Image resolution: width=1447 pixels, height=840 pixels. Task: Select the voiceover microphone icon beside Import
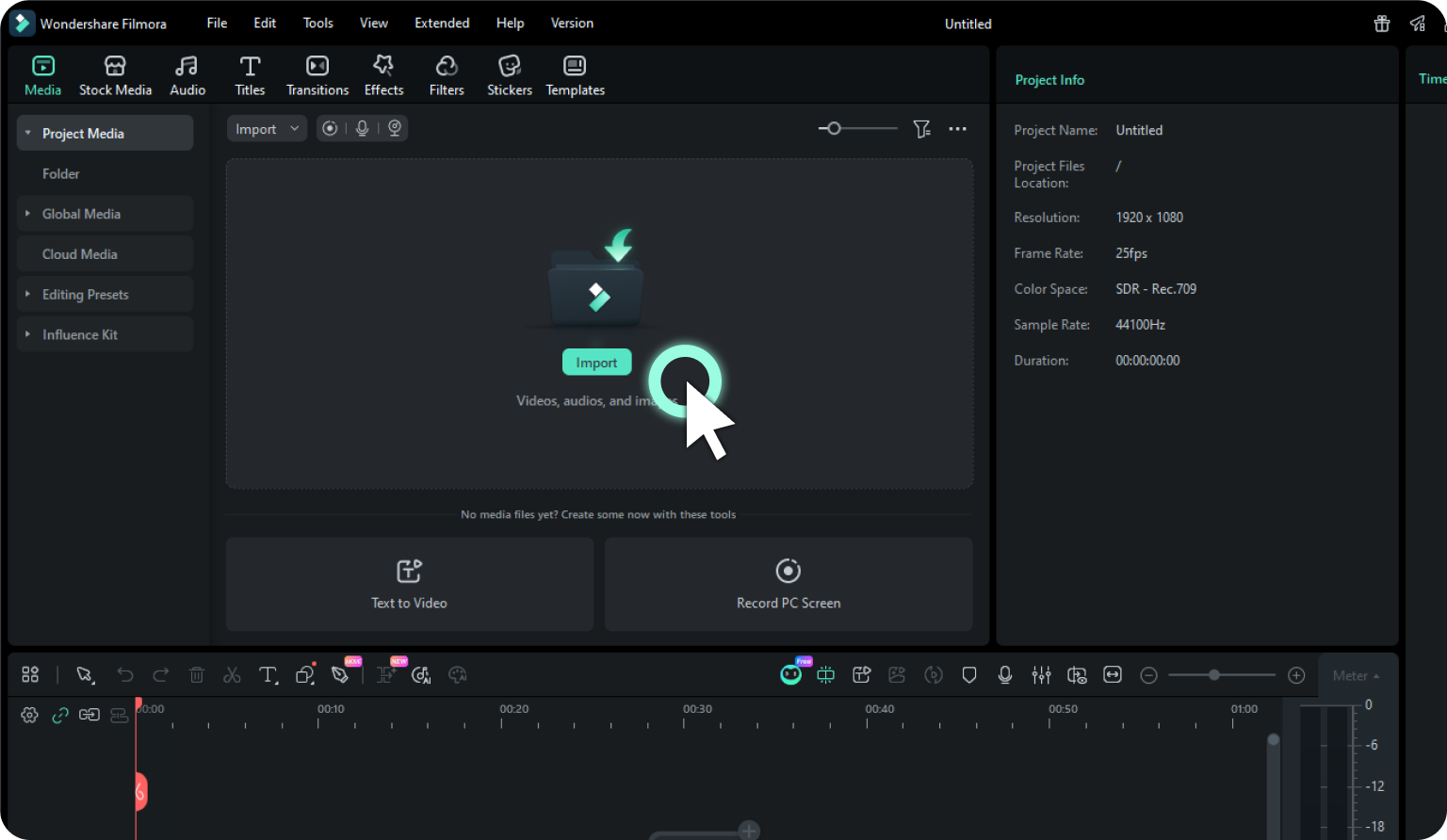362,128
